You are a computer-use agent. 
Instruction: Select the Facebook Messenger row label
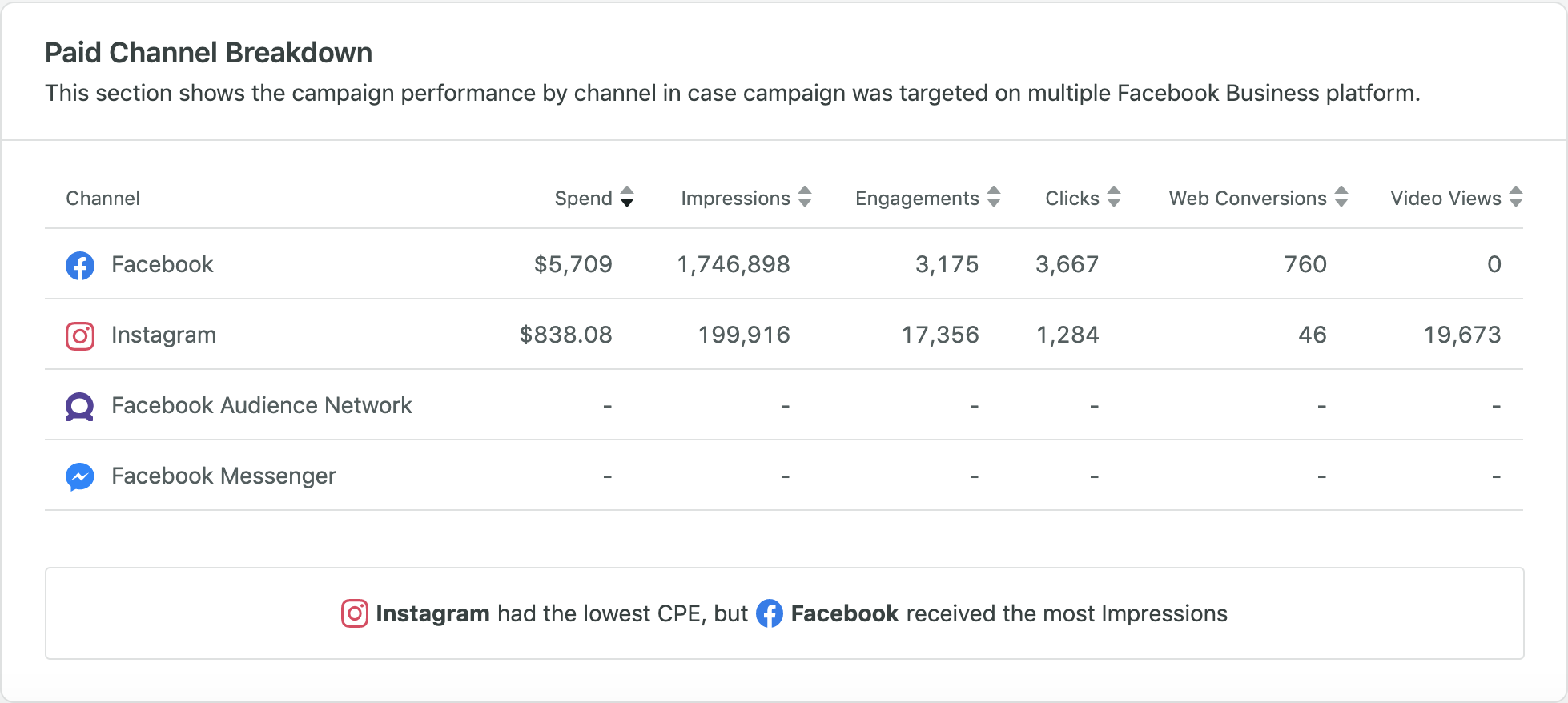[224, 476]
